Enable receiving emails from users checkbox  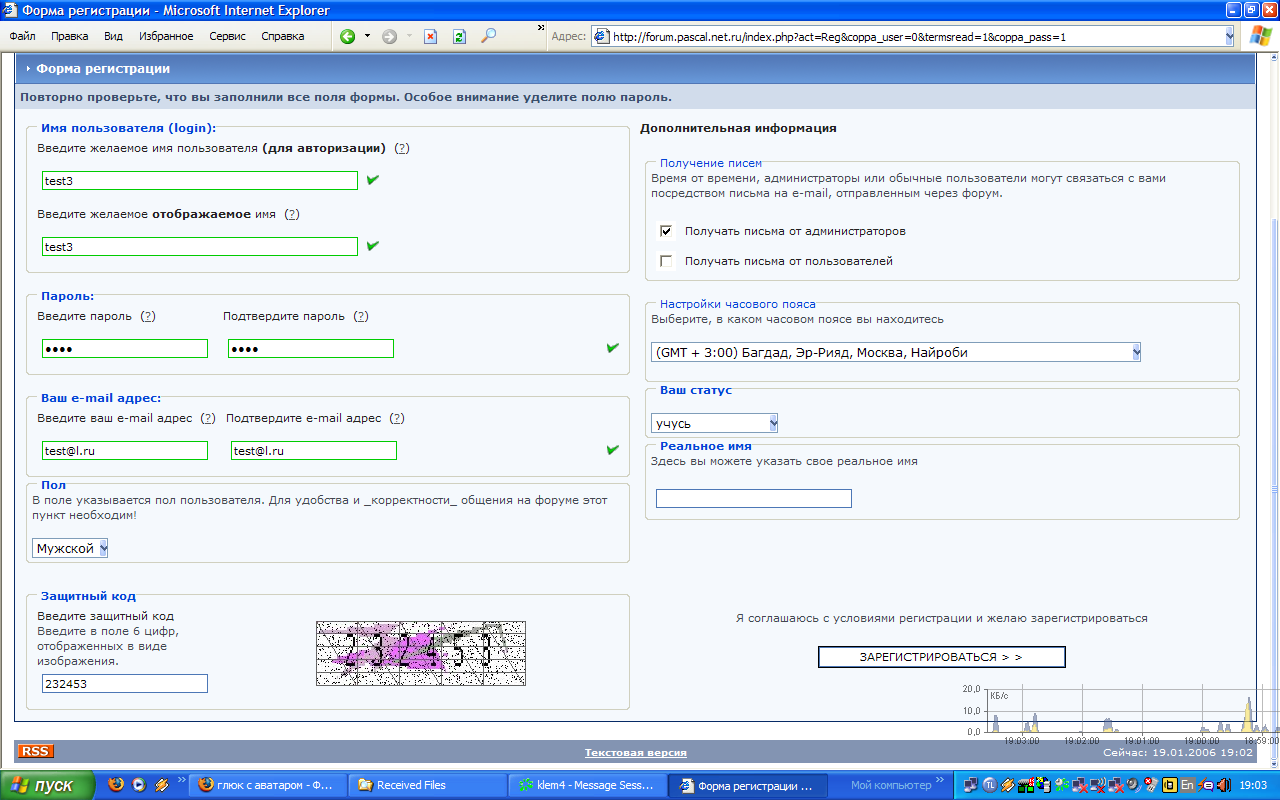667,261
